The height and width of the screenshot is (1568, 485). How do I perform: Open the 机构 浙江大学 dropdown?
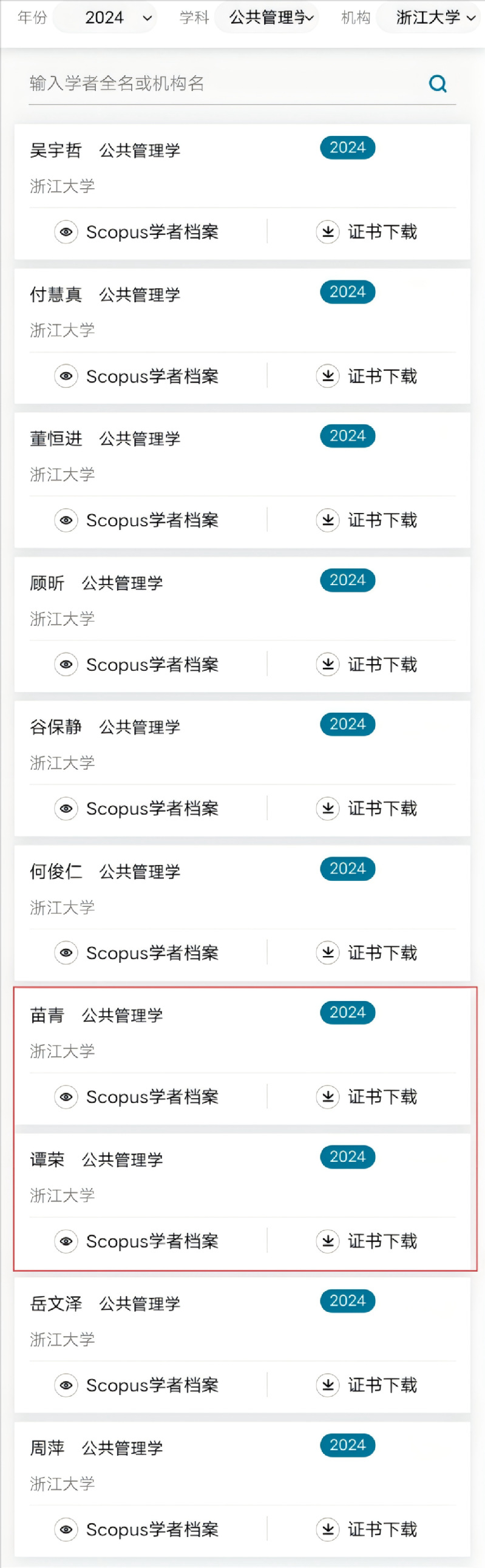430,18
